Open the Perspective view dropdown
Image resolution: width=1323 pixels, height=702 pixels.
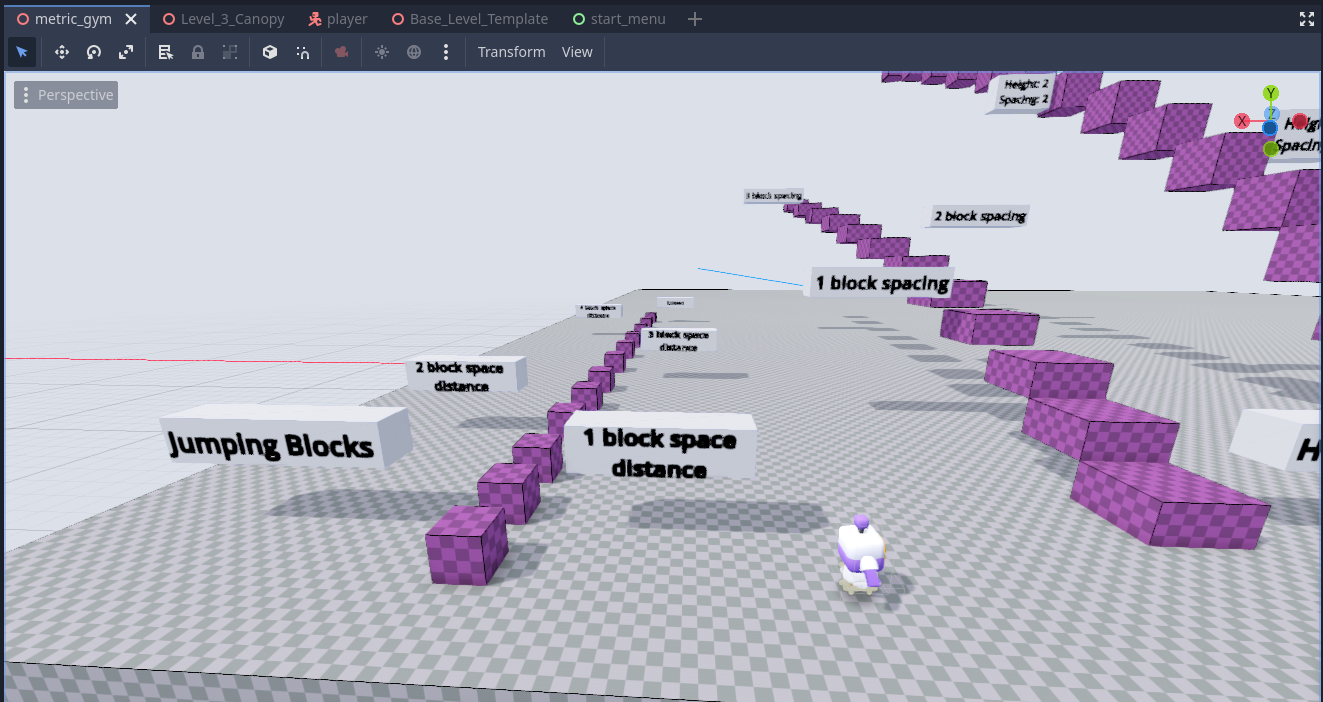[66, 95]
